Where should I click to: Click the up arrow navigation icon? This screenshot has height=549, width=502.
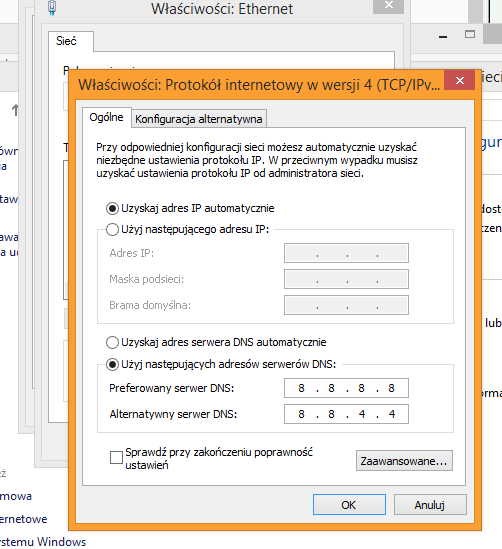[x=15, y=110]
